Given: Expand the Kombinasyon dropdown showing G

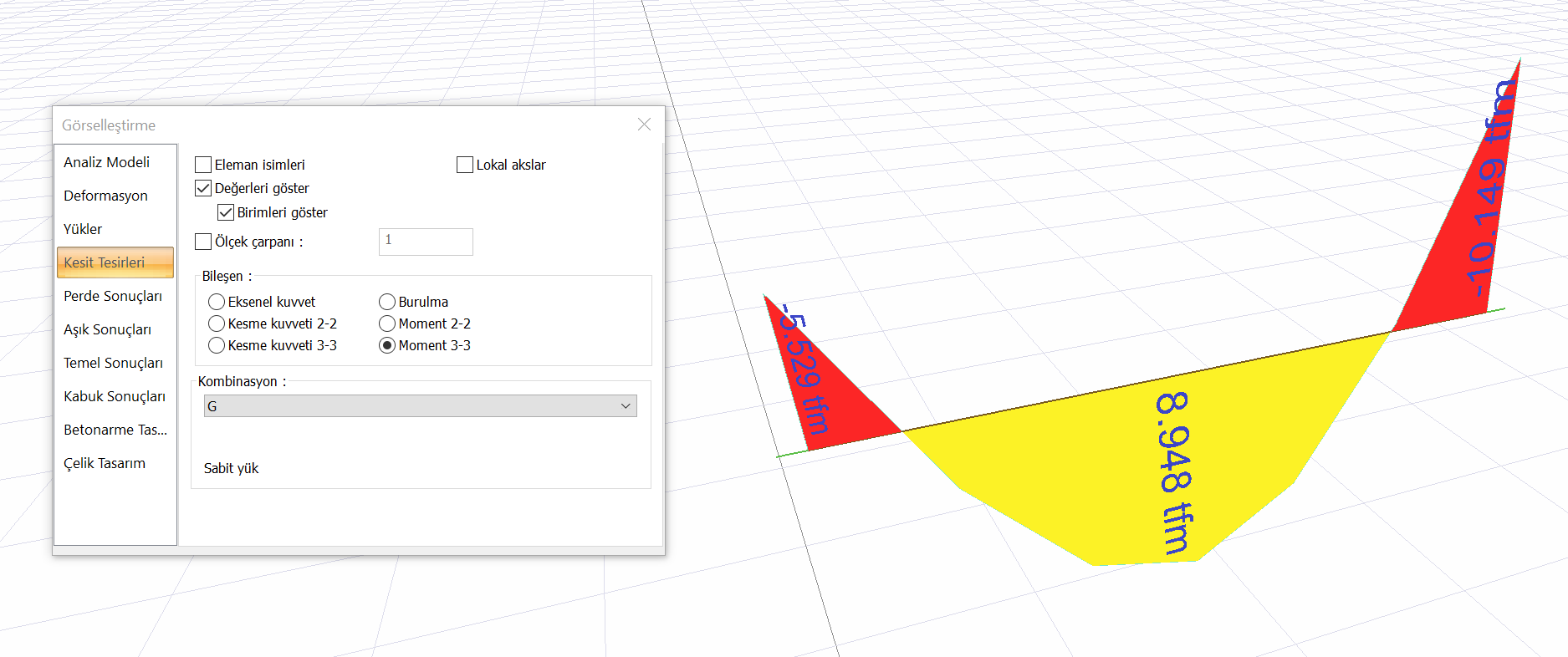Looking at the screenshot, I should [420, 406].
